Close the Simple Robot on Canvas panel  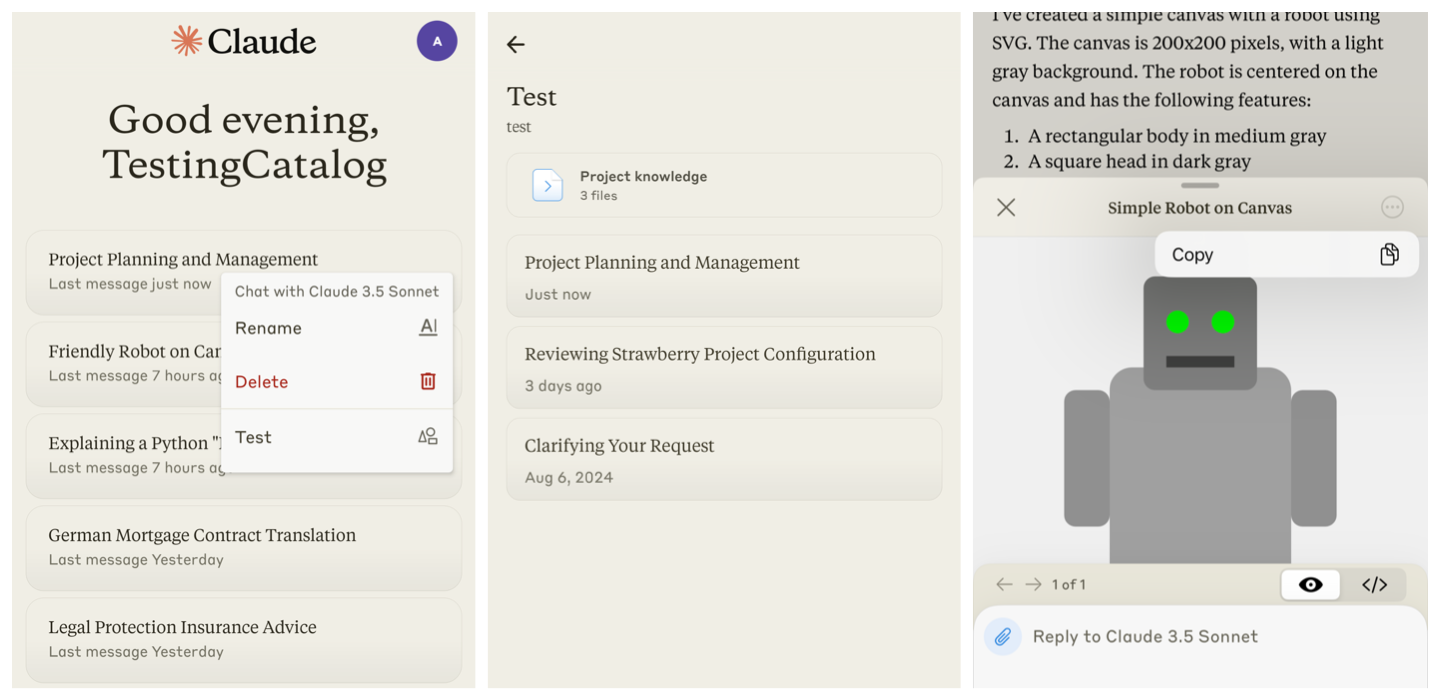click(1006, 207)
